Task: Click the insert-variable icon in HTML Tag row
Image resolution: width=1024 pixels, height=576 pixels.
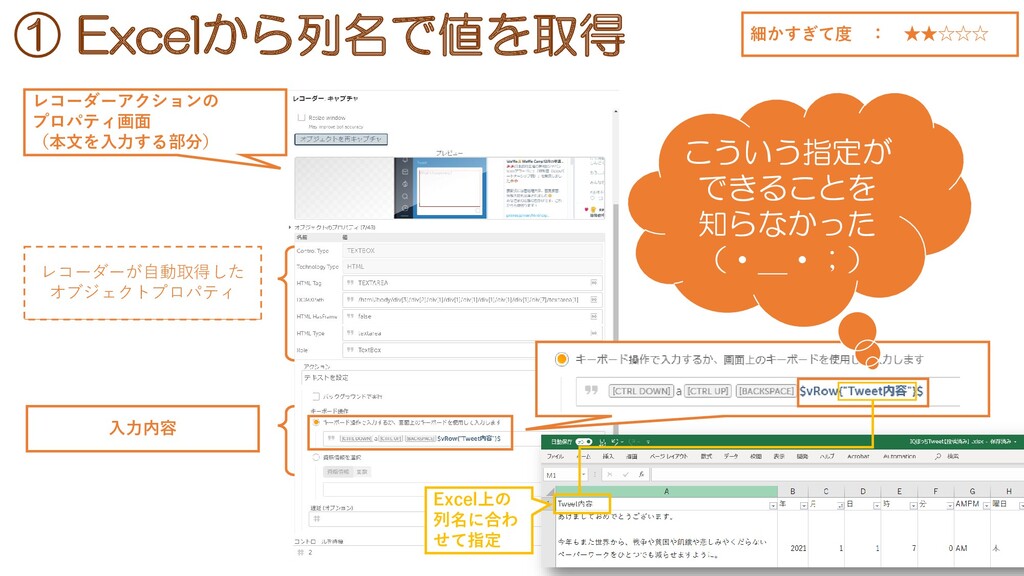Action: 594,283
